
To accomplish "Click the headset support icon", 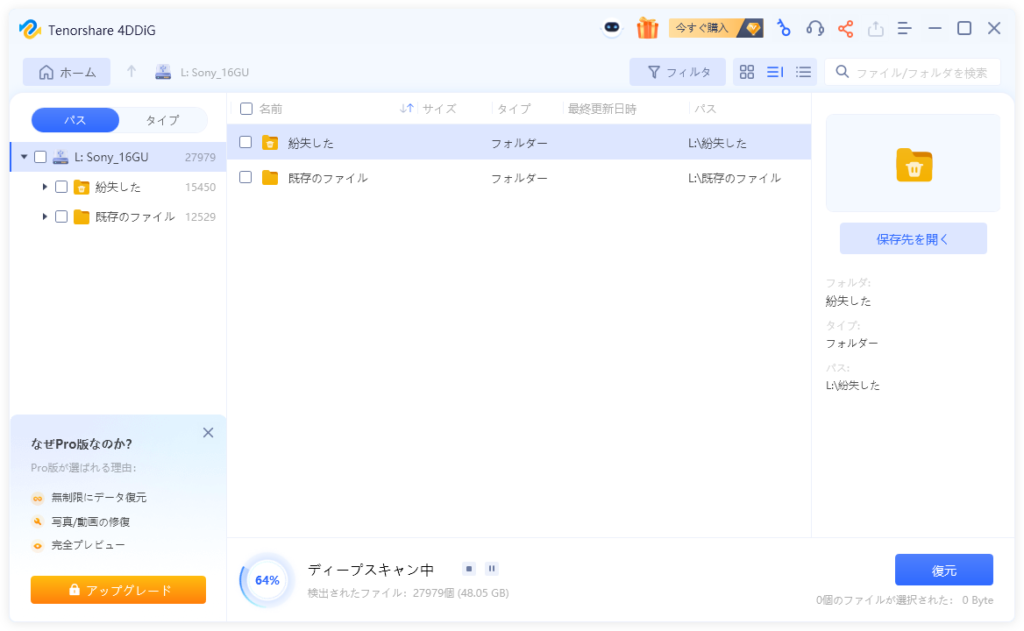I will coord(815,28).
